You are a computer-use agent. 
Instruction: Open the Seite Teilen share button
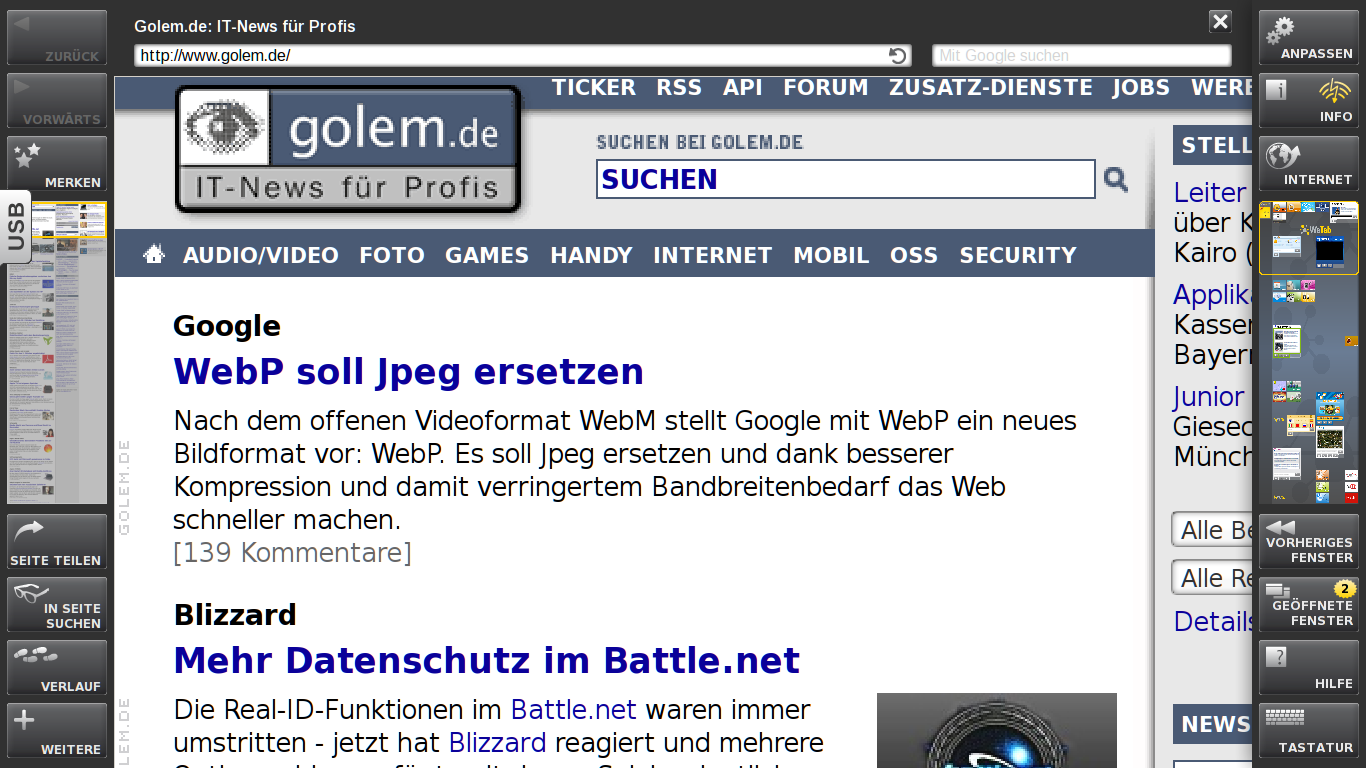coord(57,542)
